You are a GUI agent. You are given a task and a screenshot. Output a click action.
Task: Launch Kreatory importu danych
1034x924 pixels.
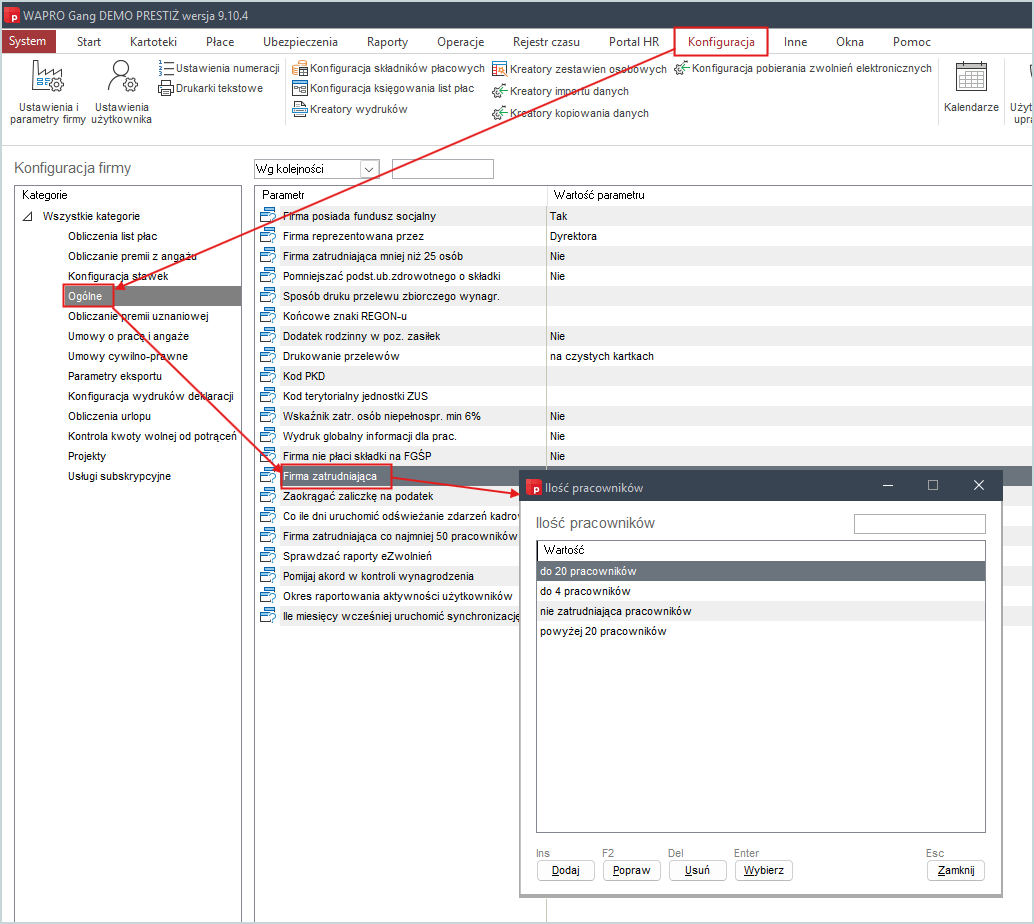tap(561, 91)
